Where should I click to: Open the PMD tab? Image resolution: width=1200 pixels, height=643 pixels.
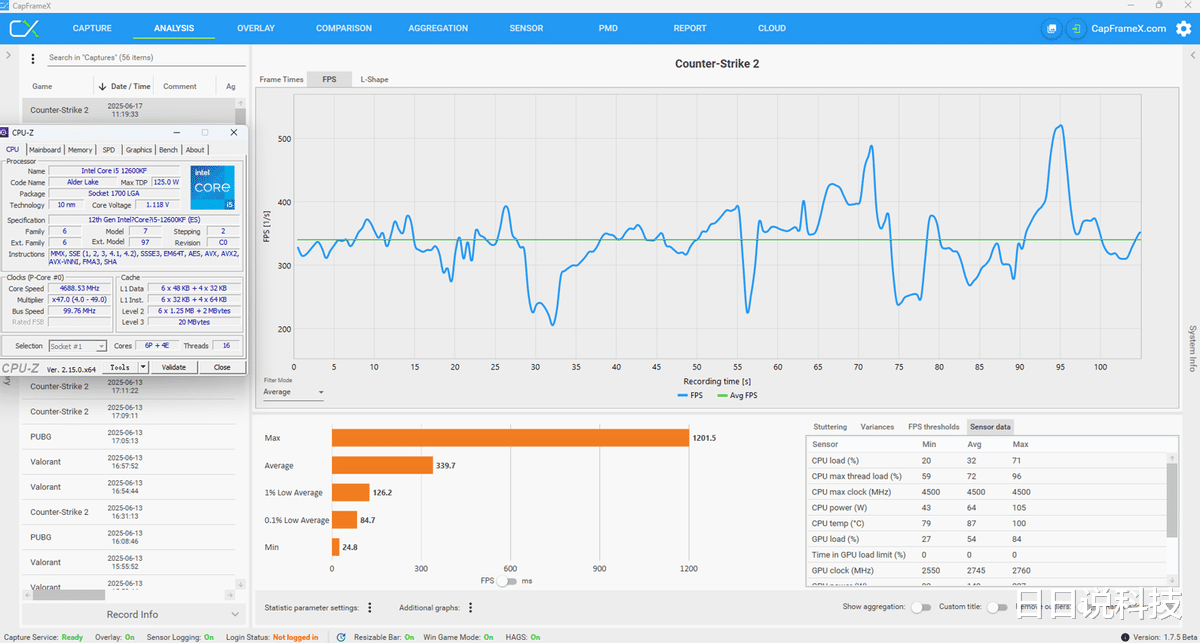pyautogui.click(x=608, y=28)
